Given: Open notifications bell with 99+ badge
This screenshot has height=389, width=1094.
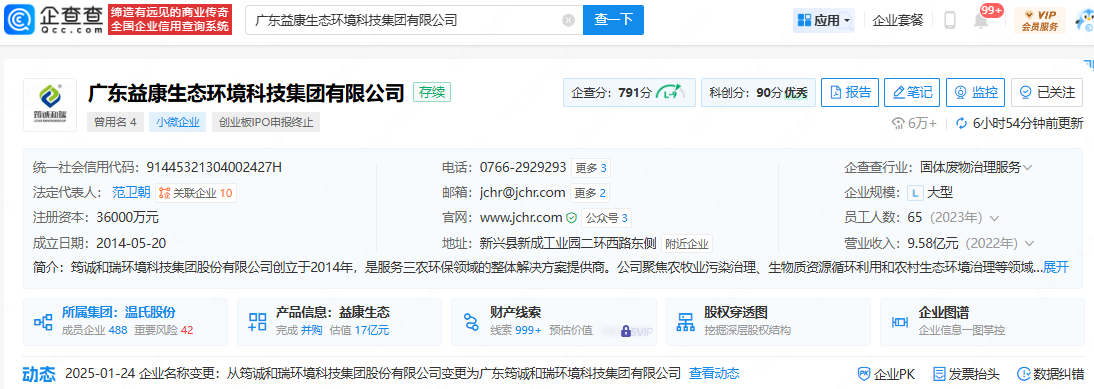Looking at the screenshot, I should pos(982,20).
